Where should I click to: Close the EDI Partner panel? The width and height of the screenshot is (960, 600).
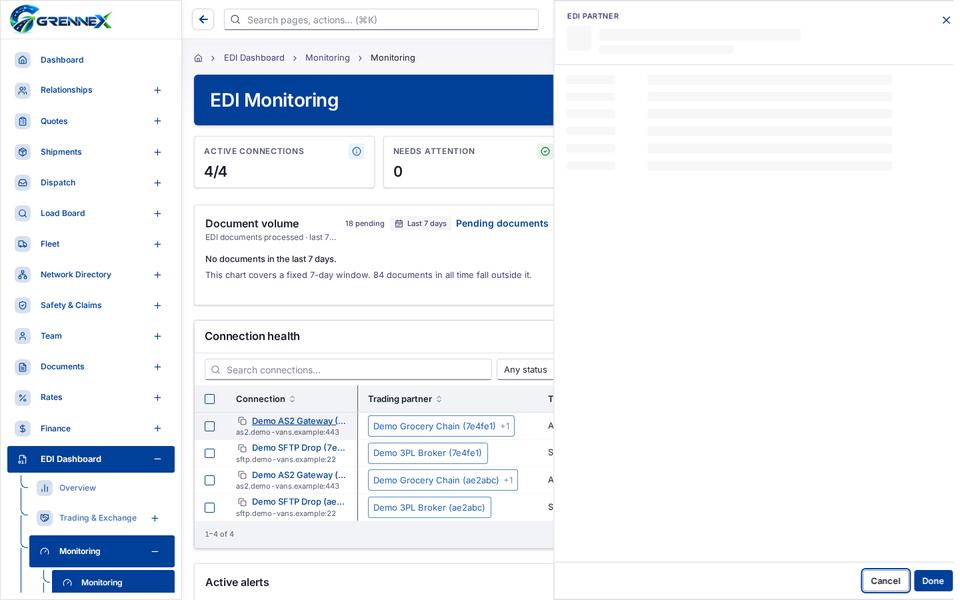946,20
